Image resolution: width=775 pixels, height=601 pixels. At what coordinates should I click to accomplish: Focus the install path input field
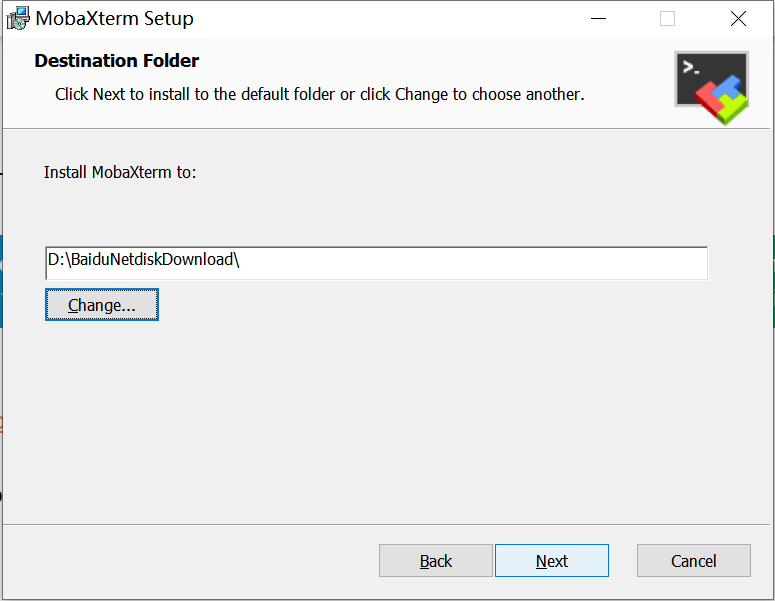coord(376,263)
